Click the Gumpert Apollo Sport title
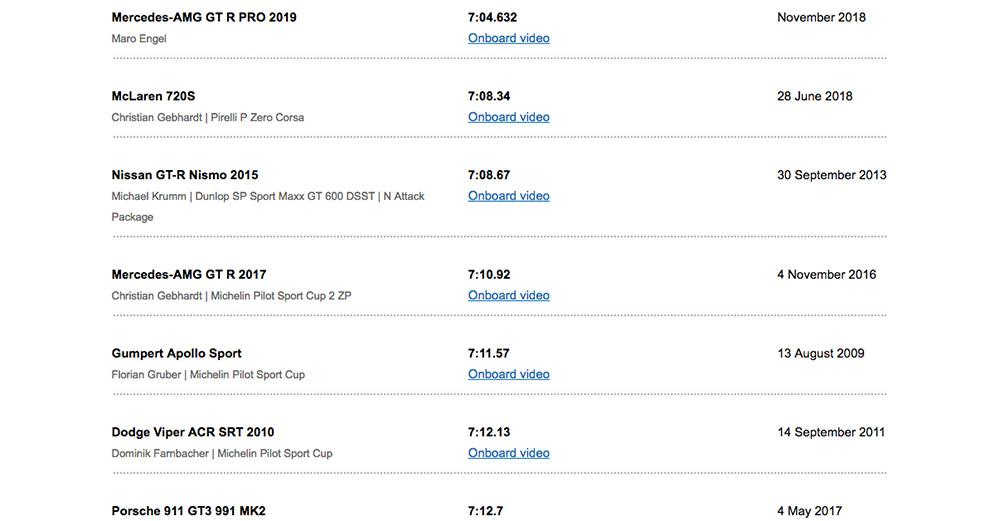The width and height of the screenshot is (1000, 521). 176,353
